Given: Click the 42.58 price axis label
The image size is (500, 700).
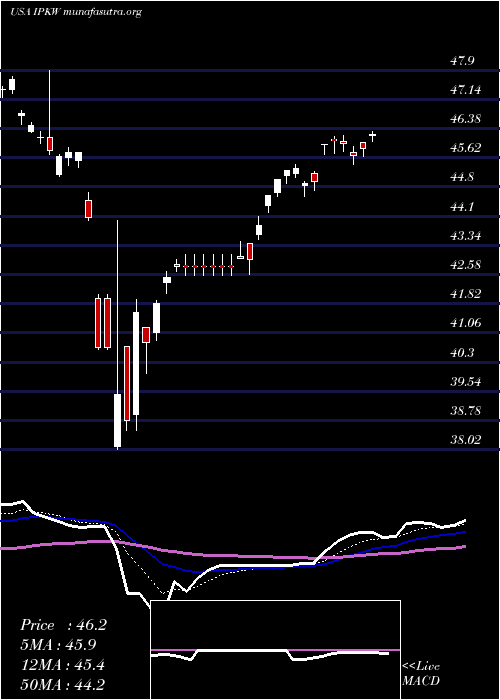Looking at the screenshot, I should pyautogui.click(x=465, y=265).
